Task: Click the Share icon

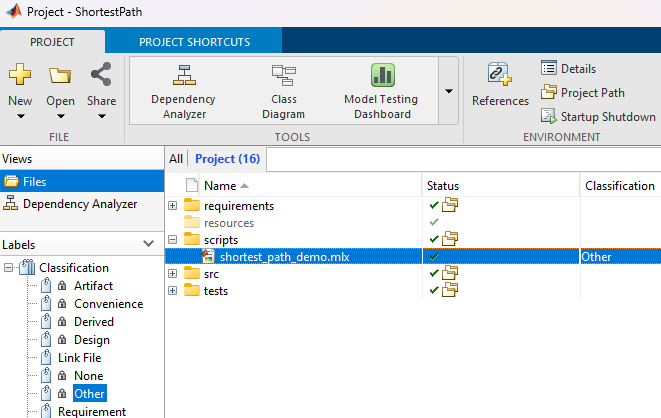Action: tap(101, 75)
